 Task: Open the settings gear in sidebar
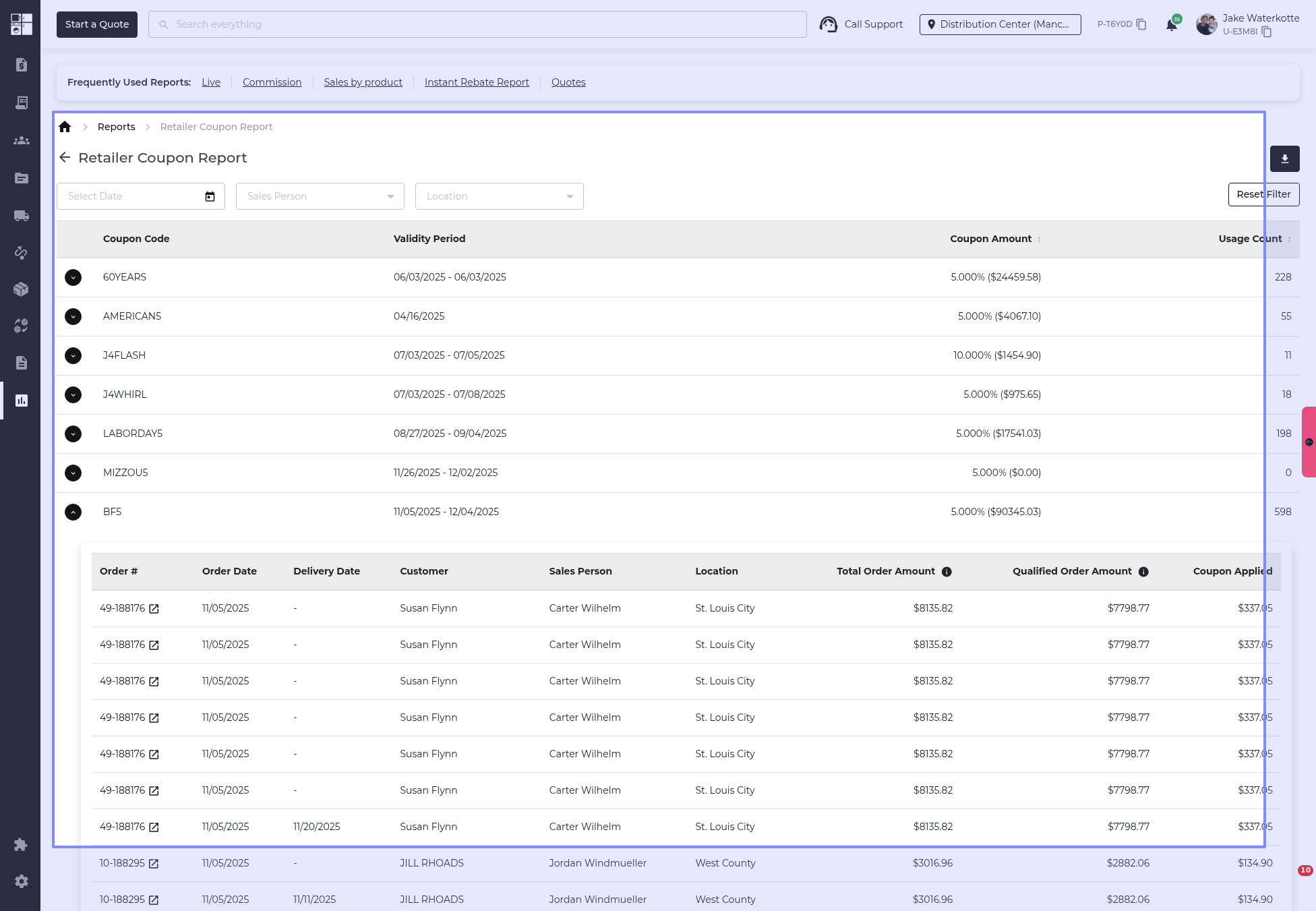pyautogui.click(x=22, y=881)
